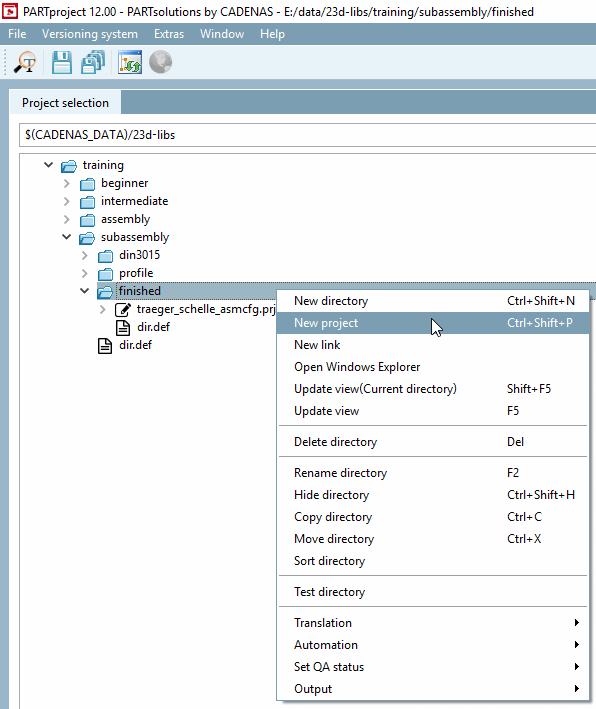The height and width of the screenshot is (709, 596).
Task: Click the save floppy disk icon
Action: coord(61,62)
